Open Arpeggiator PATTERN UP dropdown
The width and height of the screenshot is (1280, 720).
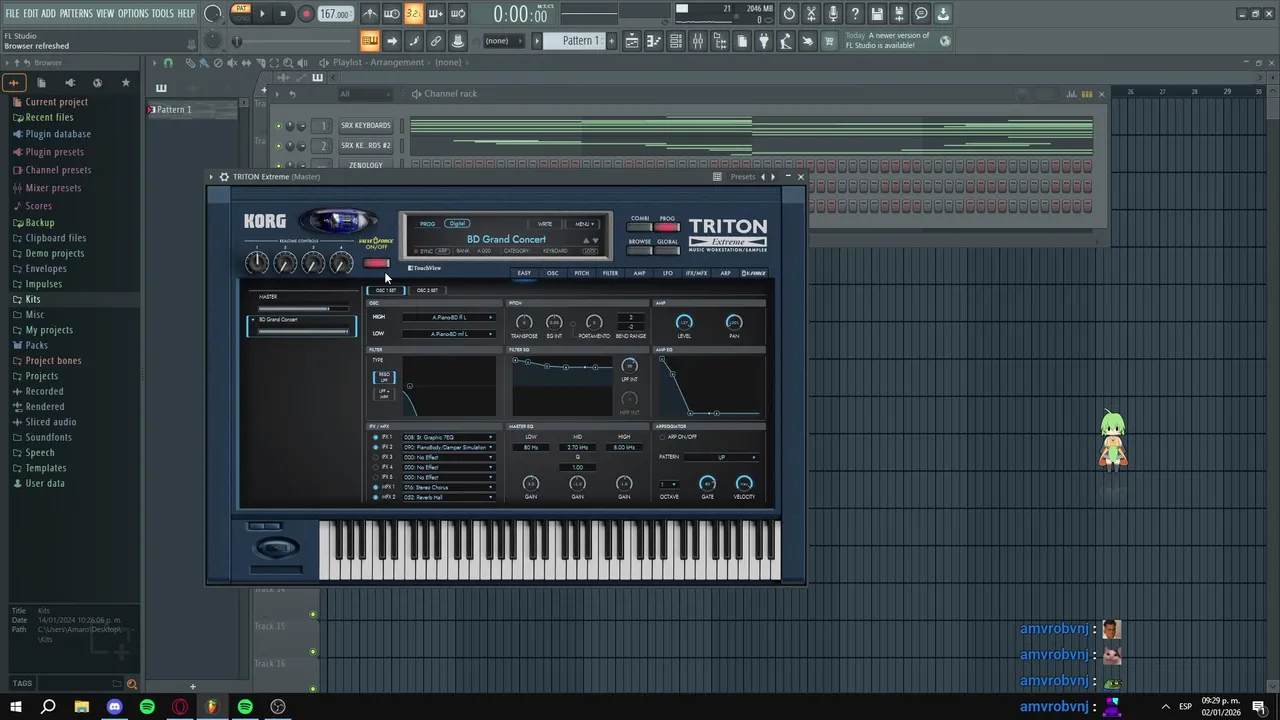pos(722,457)
